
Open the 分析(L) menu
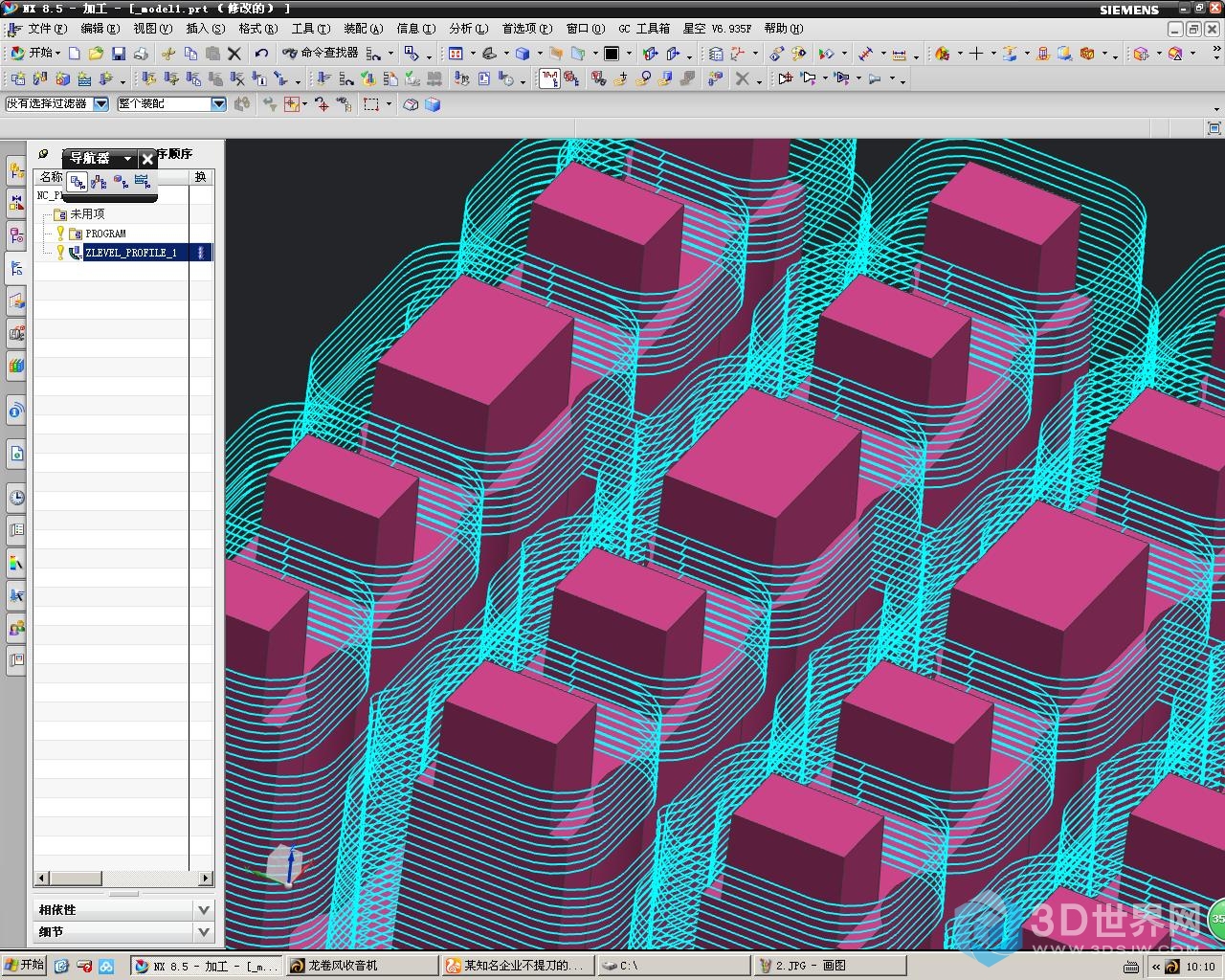[x=469, y=29]
